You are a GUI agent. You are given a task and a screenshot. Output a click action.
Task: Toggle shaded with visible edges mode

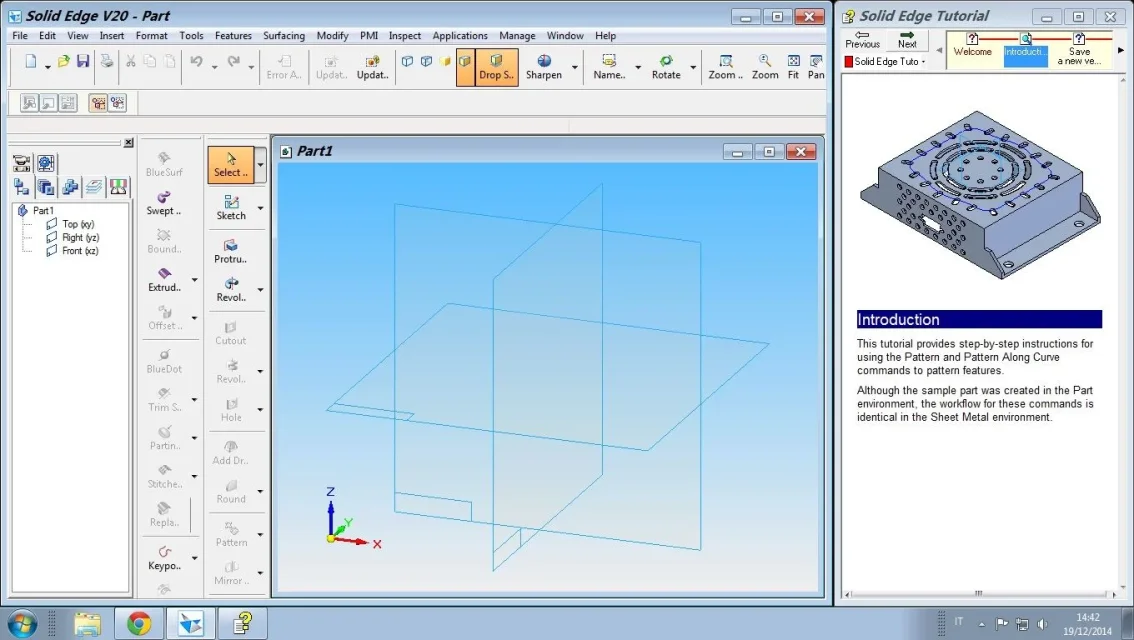coord(465,67)
